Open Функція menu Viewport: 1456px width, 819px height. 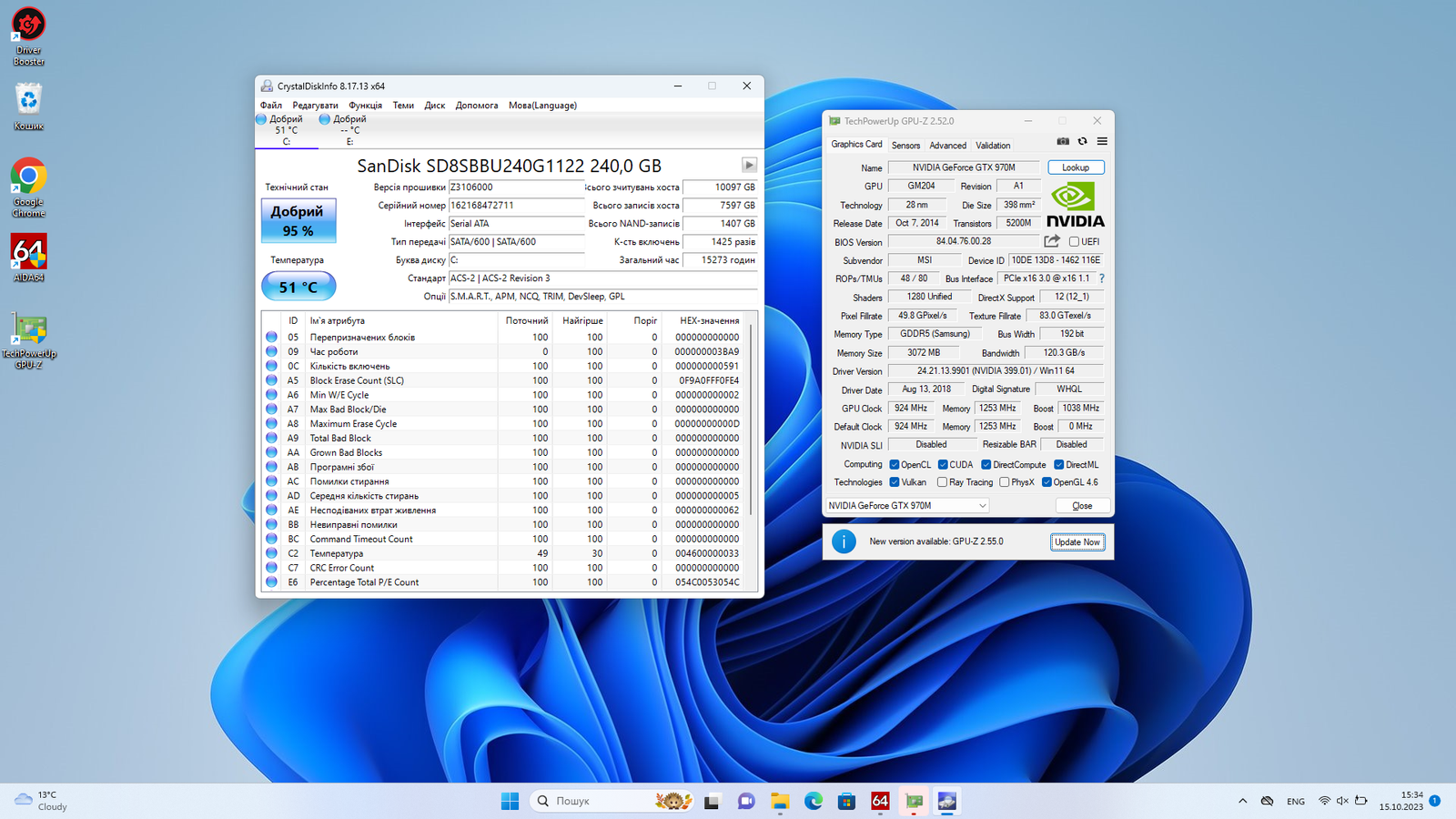click(x=366, y=106)
